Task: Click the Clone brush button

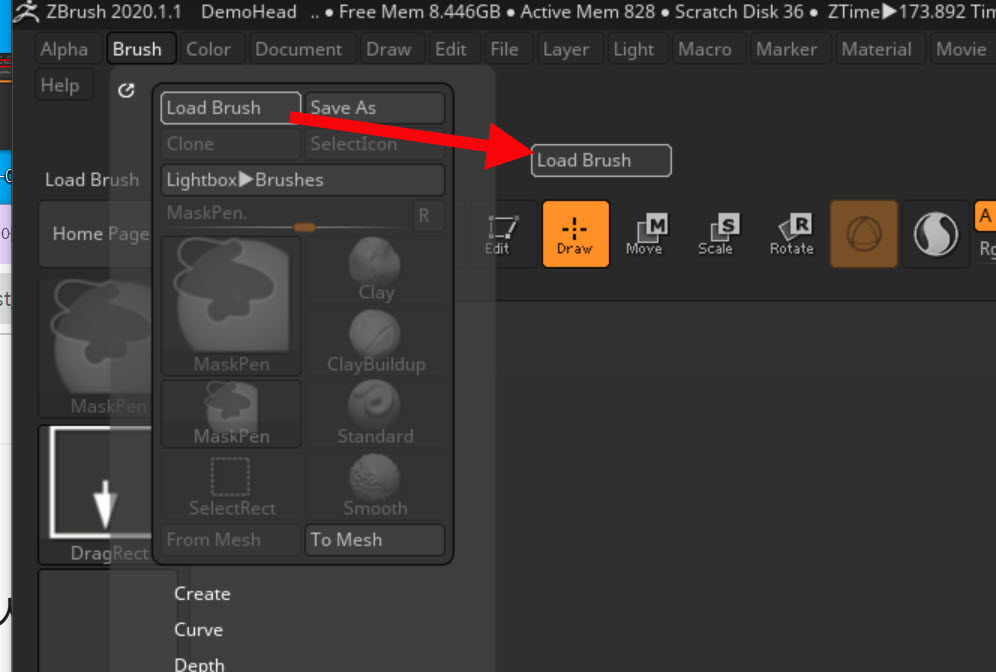Action: coord(231,144)
